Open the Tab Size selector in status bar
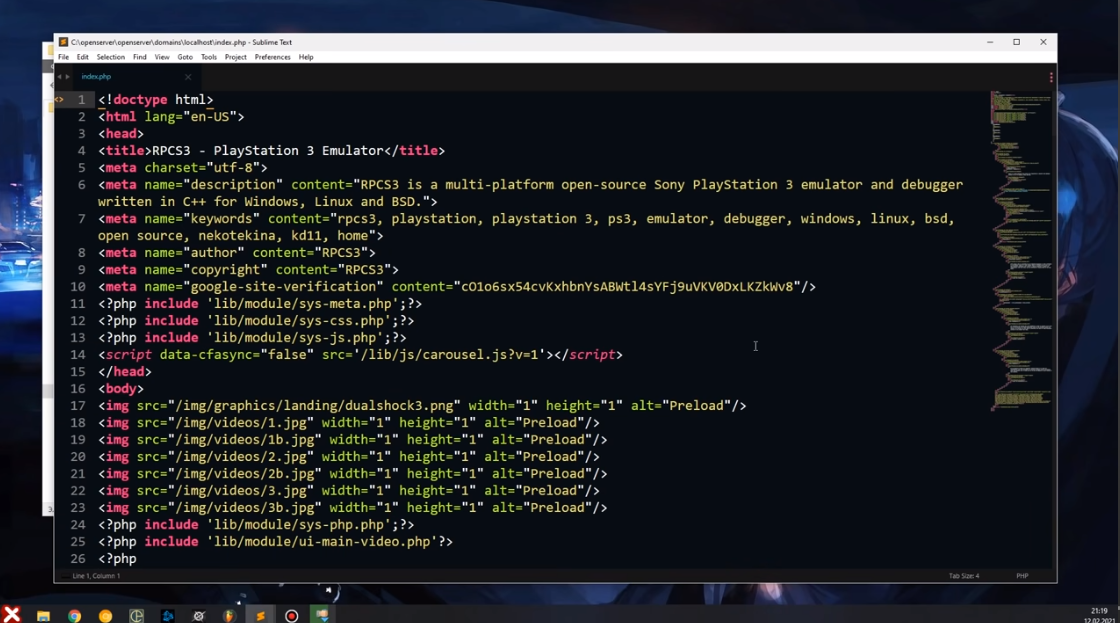This screenshot has height=623, width=1120. 964,576
